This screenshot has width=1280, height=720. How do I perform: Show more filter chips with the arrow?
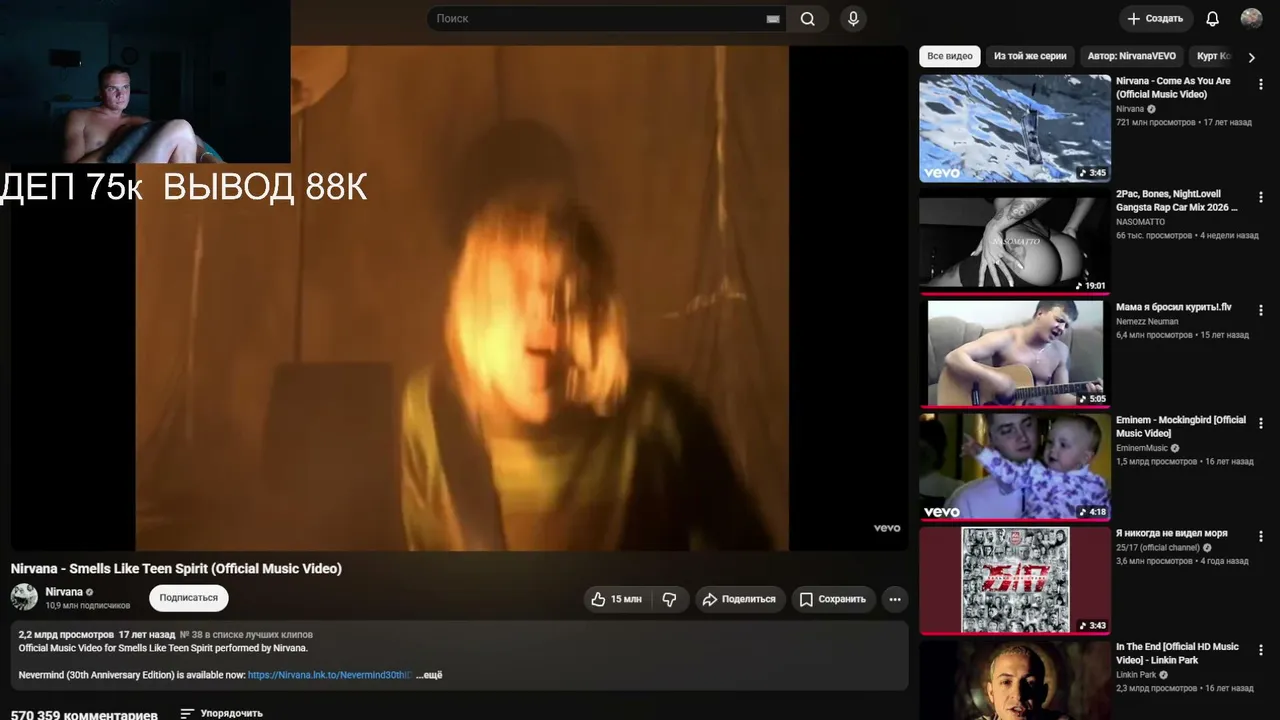tap(1251, 57)
